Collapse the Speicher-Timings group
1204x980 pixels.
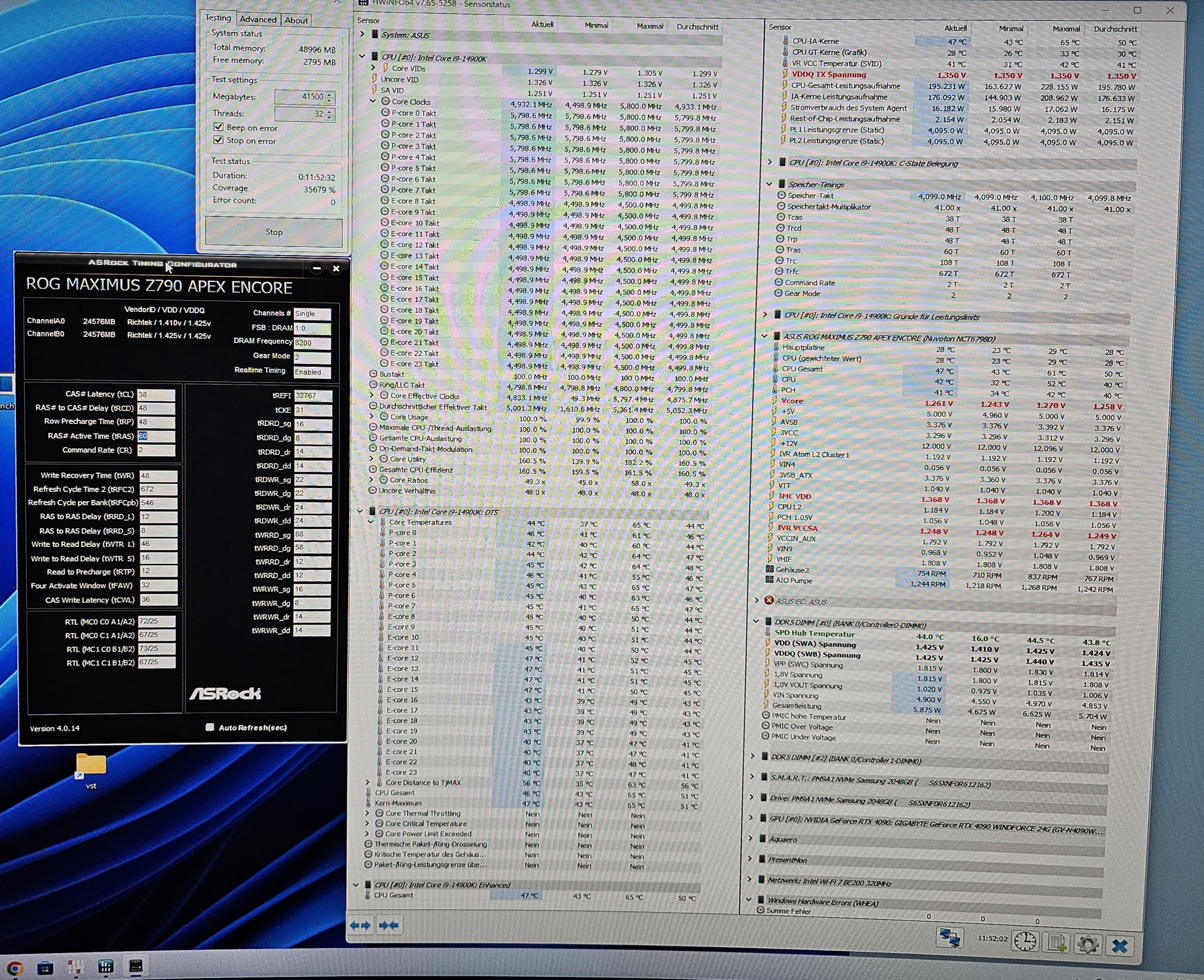click(769, 183)
